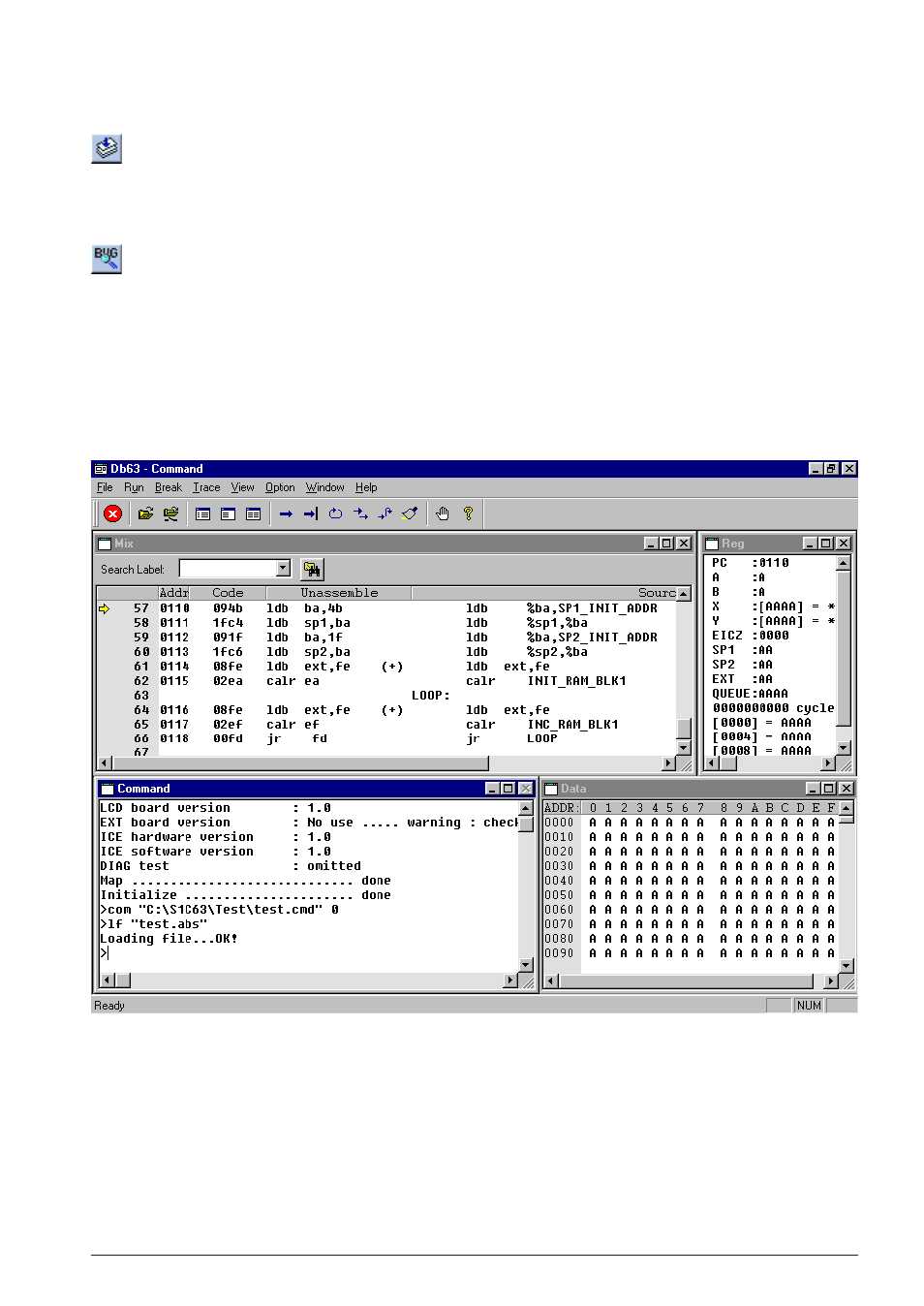The height and width of the screenshot is (1306, 924).
Task: Select line 66 'jr LOOP' in Mix
Action: [387, 739]
